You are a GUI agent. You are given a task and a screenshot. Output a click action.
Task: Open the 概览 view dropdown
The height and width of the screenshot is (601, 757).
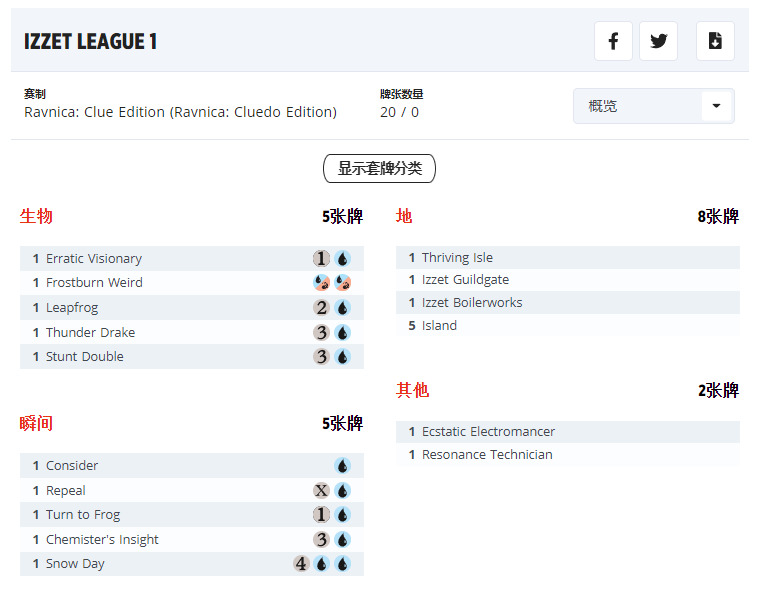(x=640, y=106)
